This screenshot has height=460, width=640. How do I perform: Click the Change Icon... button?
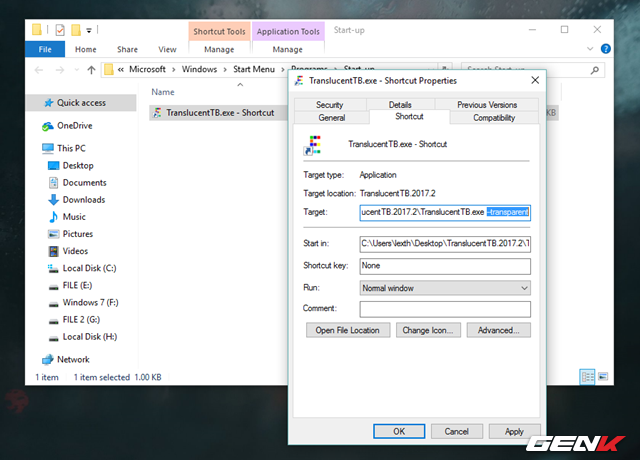[x=429, y=330]
